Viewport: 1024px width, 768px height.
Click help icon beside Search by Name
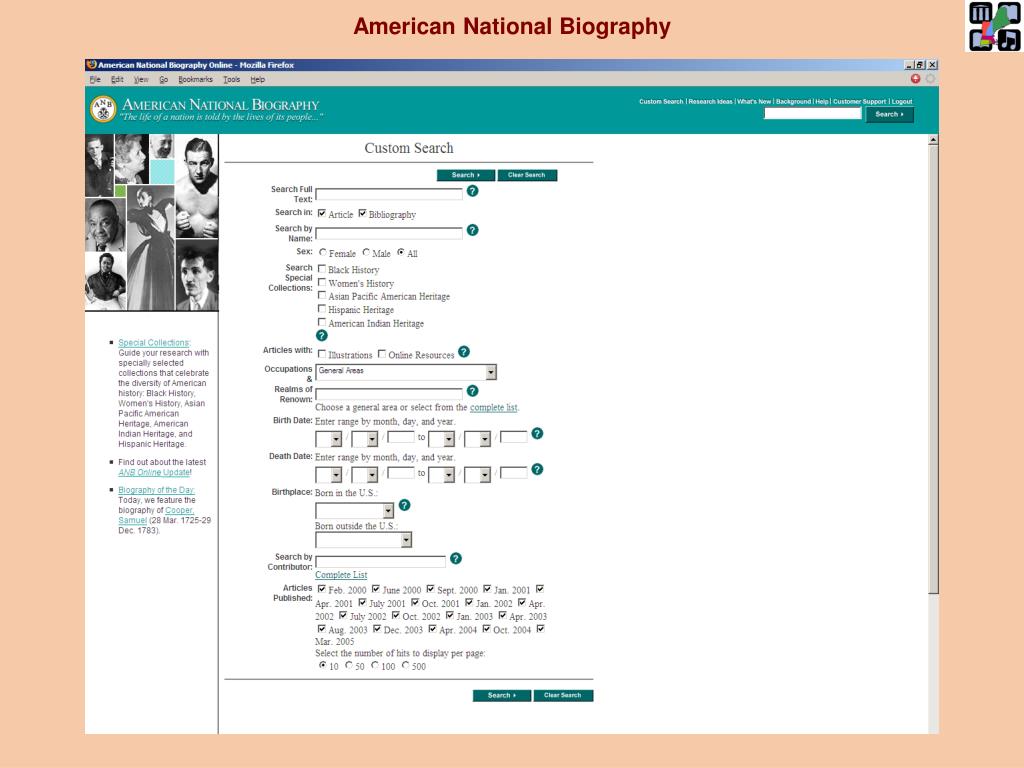472,230
